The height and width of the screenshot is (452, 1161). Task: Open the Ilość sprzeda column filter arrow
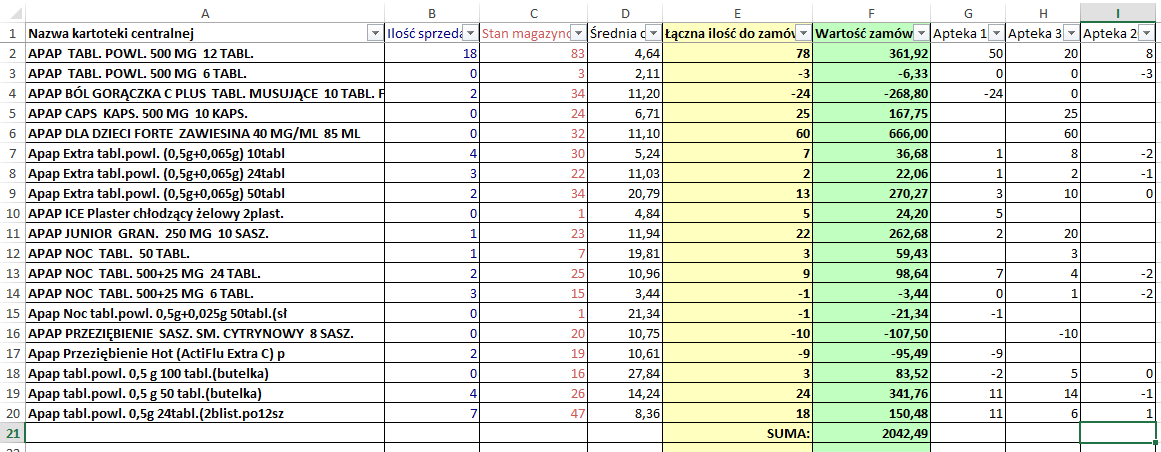pyautogui.click(x=469, y=34)
